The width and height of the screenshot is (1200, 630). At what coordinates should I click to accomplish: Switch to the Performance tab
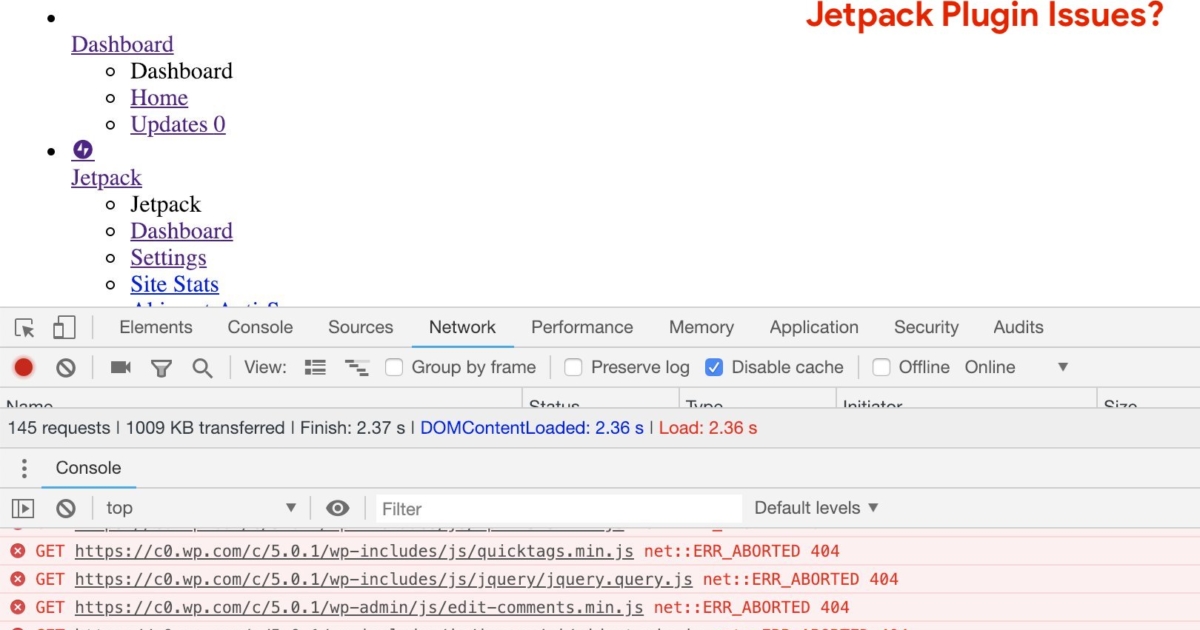pyautogui.click(x=582, y=327)
